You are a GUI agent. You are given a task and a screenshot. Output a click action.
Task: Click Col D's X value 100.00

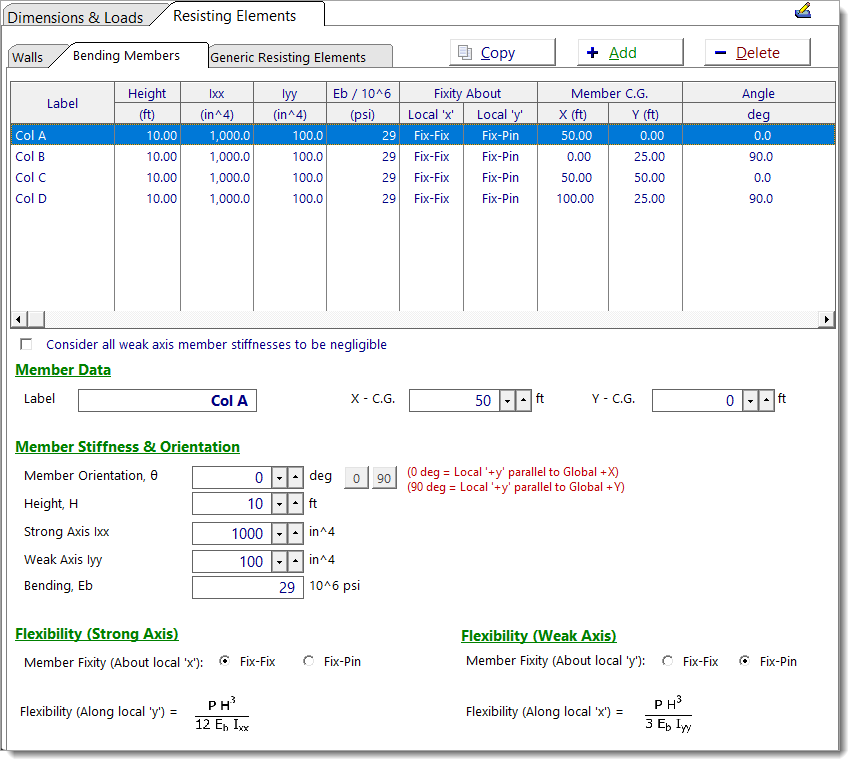[575, 198]
